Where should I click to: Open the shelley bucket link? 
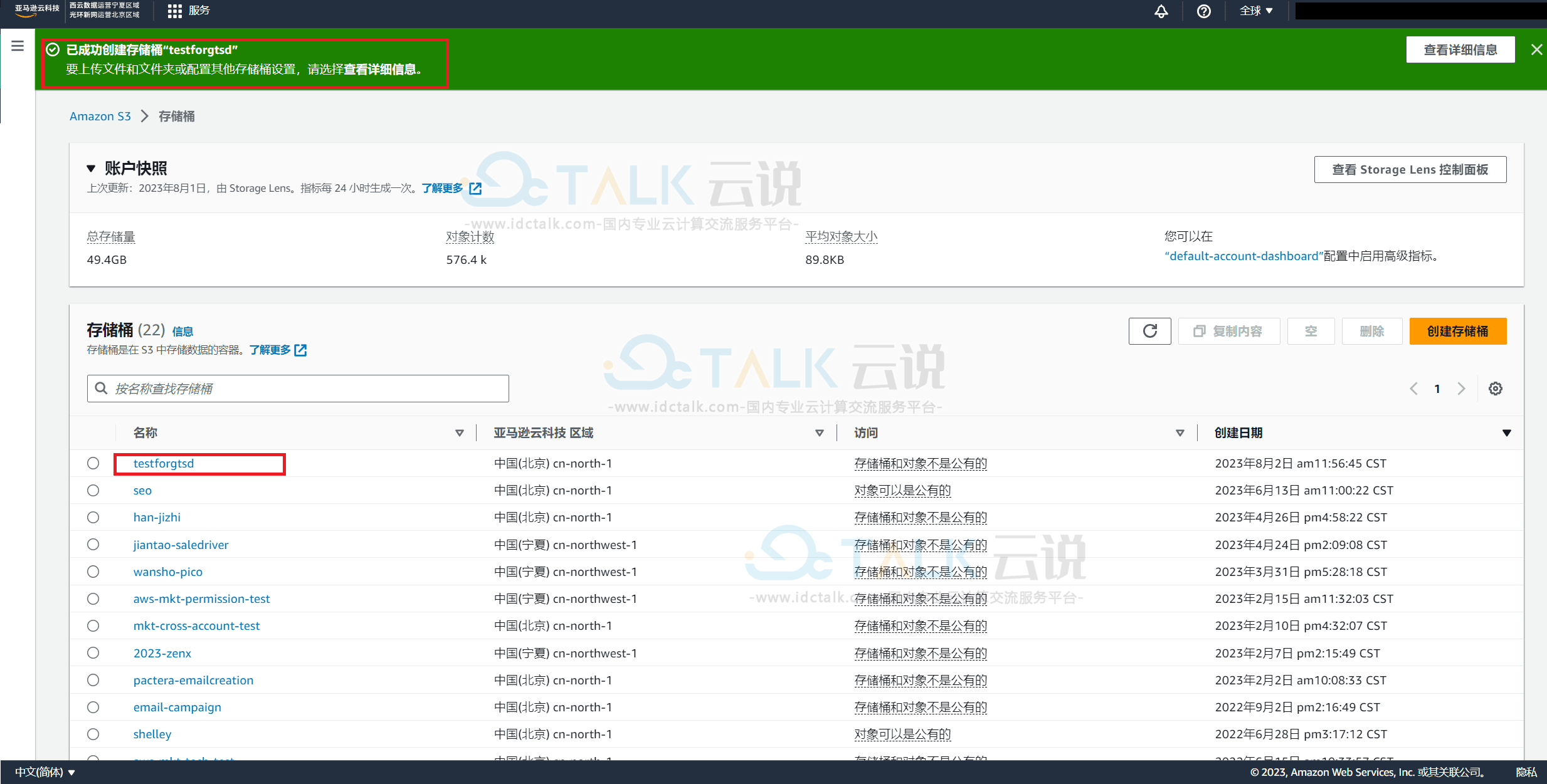pyautogui.click(x=152, y=734)
